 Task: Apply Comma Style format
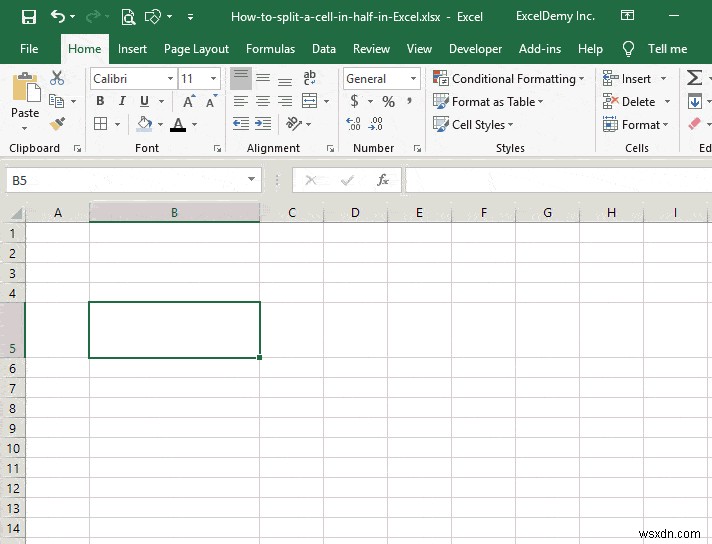(x=410, y=101)
